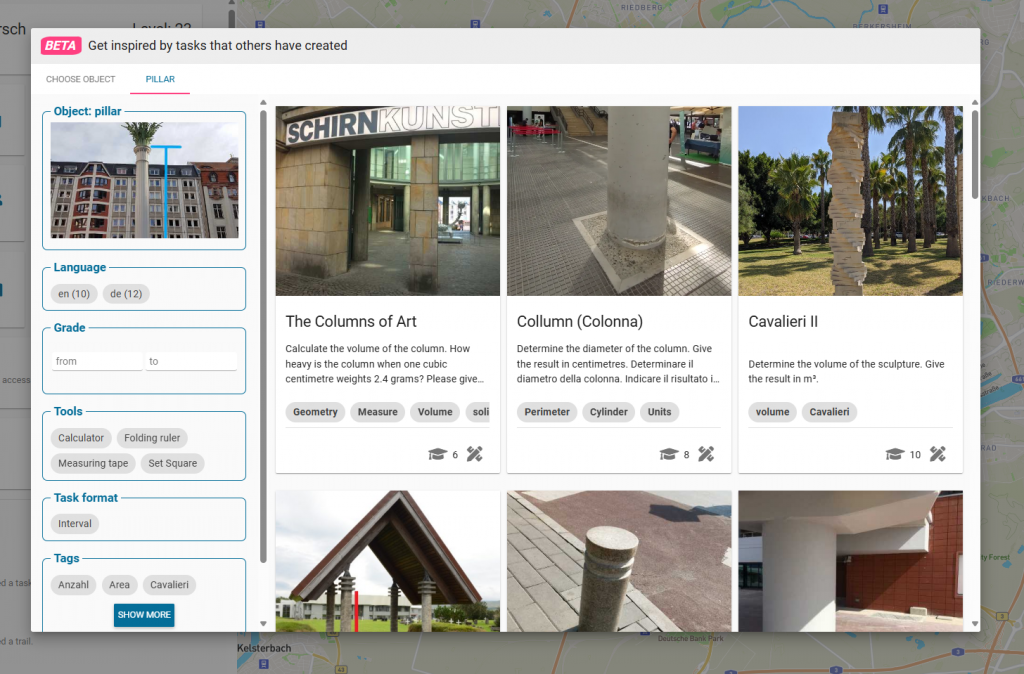This screenshot has height=674, width=1024.
Task: Click the tools icon on Cavalieri II card
Action: point(937,454)
